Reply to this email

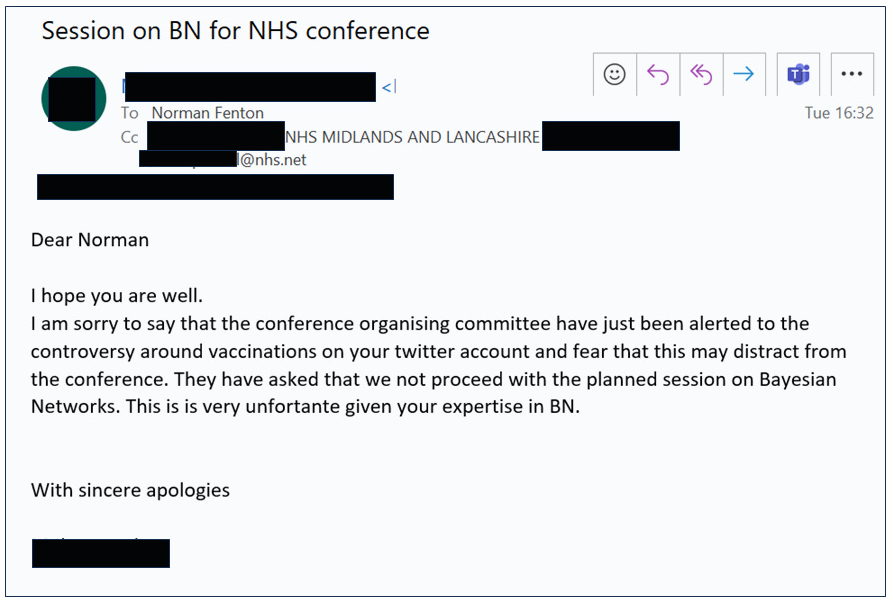658,74
